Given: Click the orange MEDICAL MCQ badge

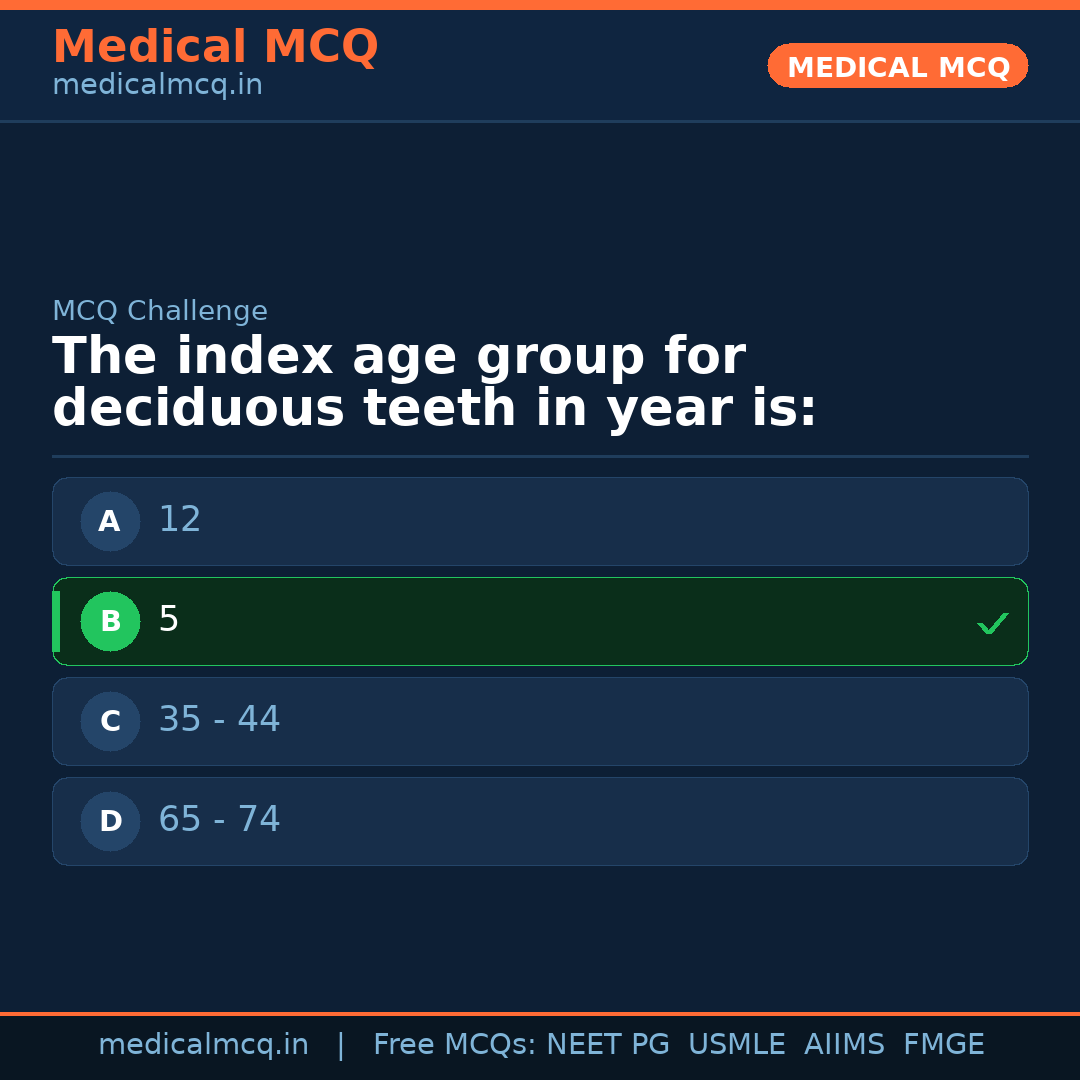Looking at the screenshot, I should click(x=897, y=66).
